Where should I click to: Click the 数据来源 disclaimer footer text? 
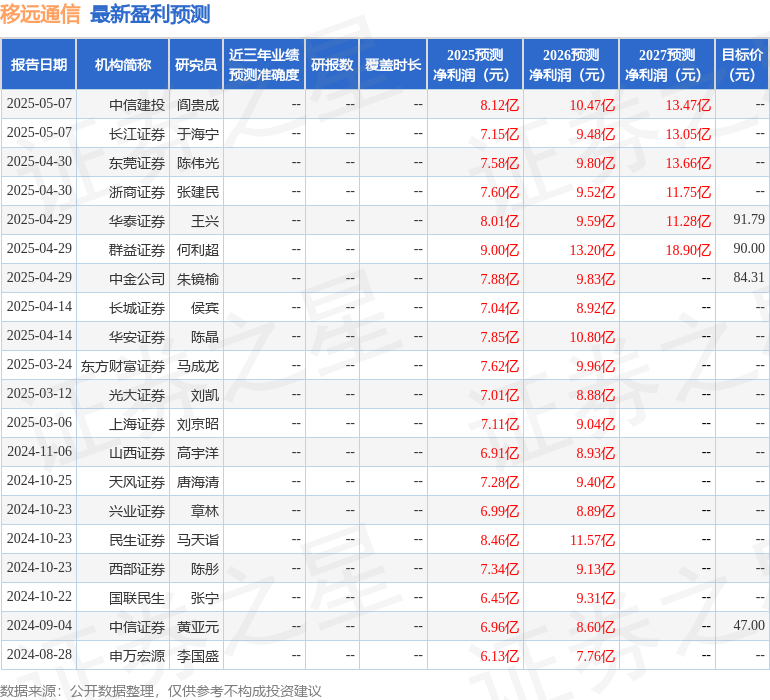pos(161,690)
